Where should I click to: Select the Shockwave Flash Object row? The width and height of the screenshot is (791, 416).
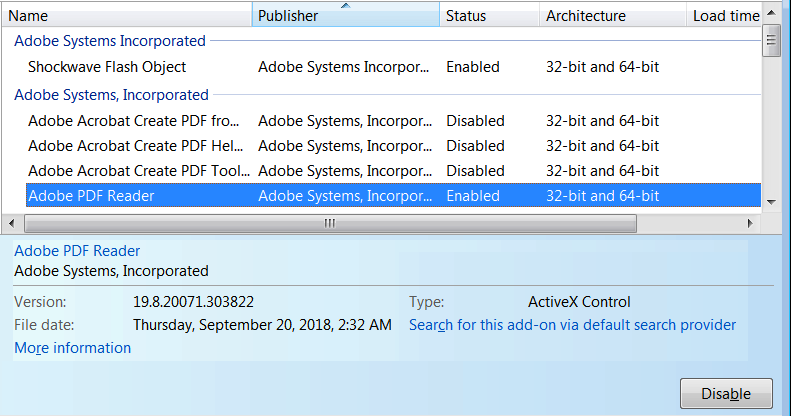click(x=107, y=67)
